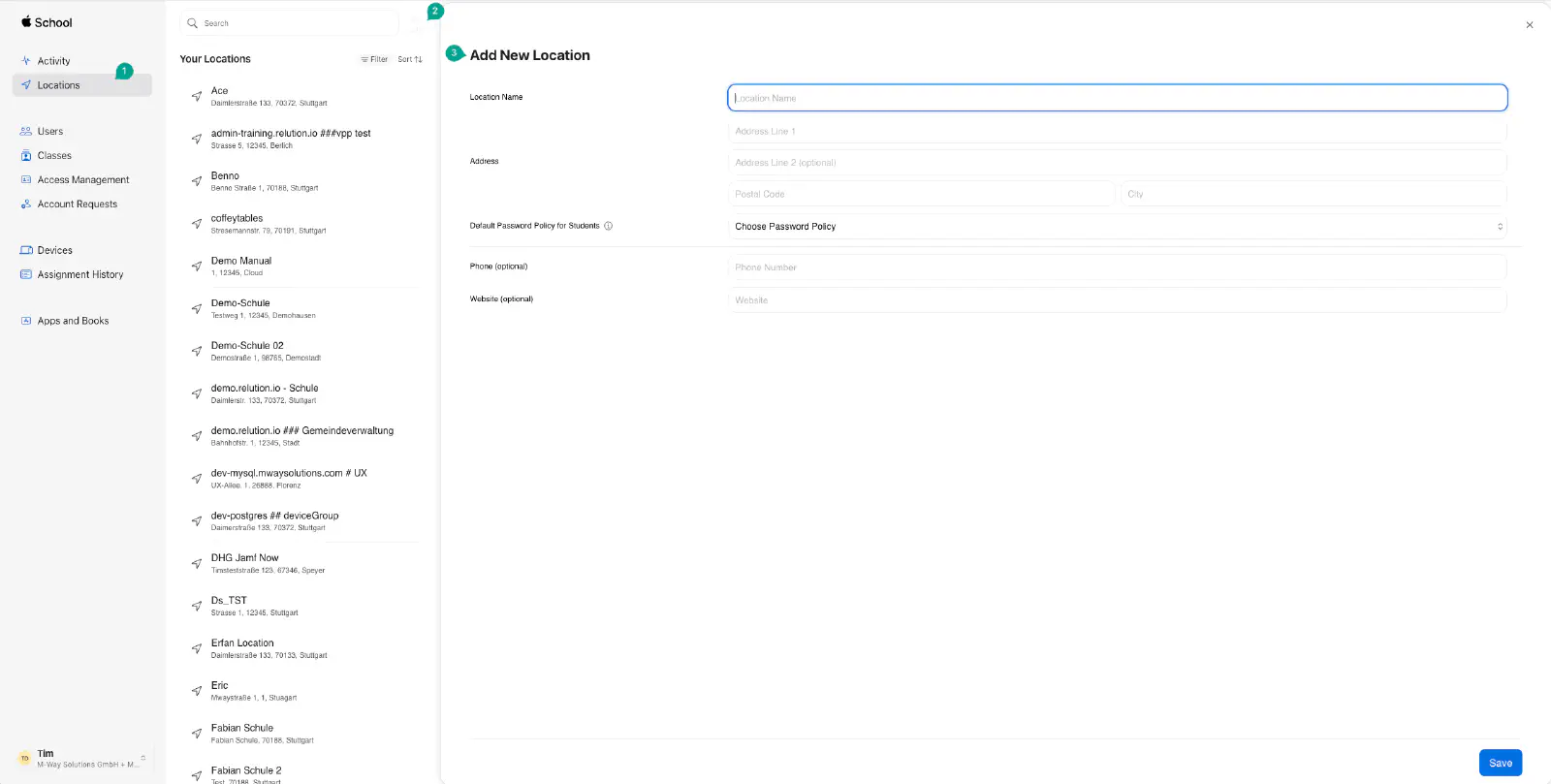The height and width of the screenshot is (784, 1551).
Task: Focus the Location Name field
Action: 1117,98
